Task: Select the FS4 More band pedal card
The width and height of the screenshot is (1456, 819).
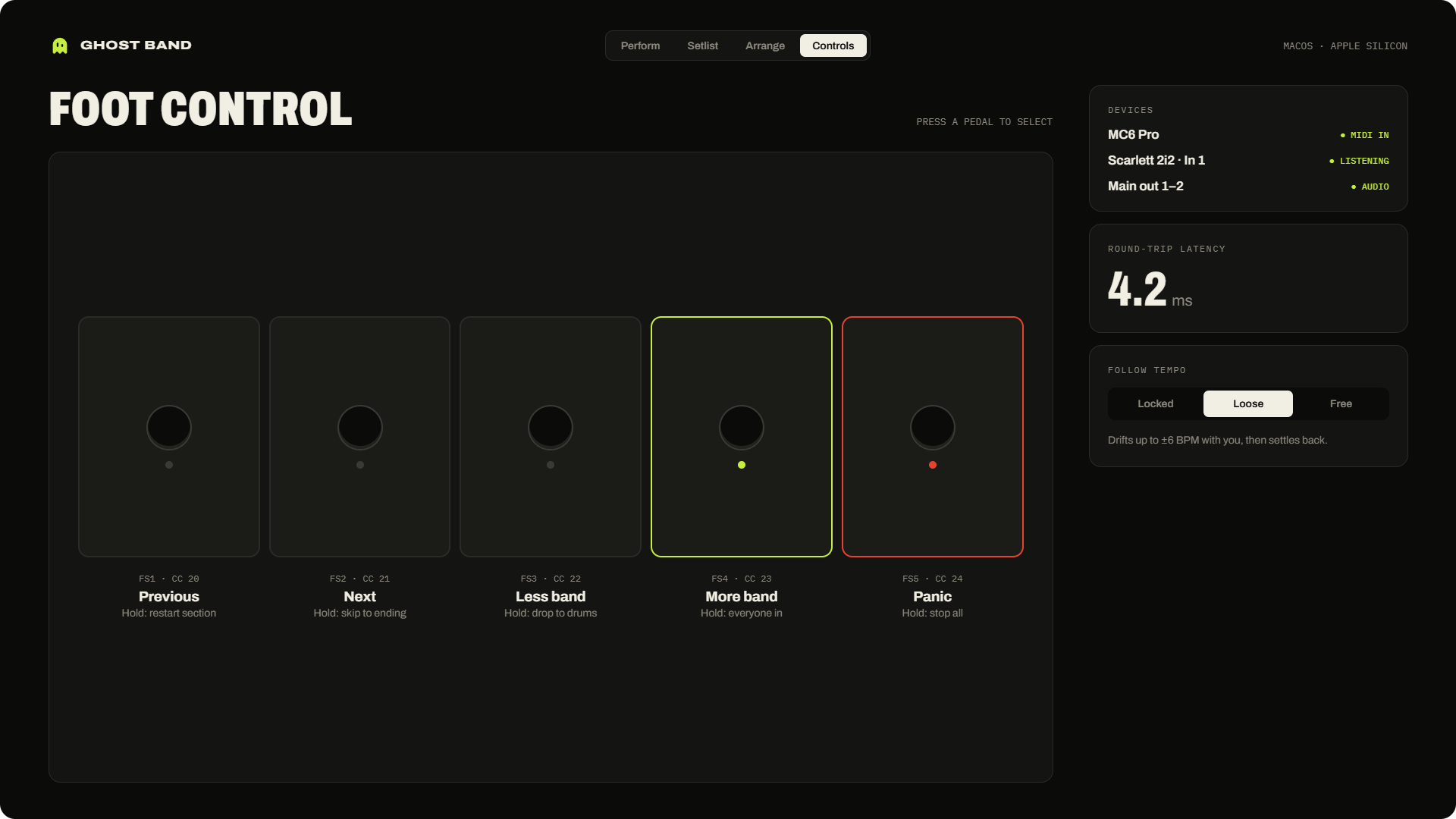Action: [742, 437]
